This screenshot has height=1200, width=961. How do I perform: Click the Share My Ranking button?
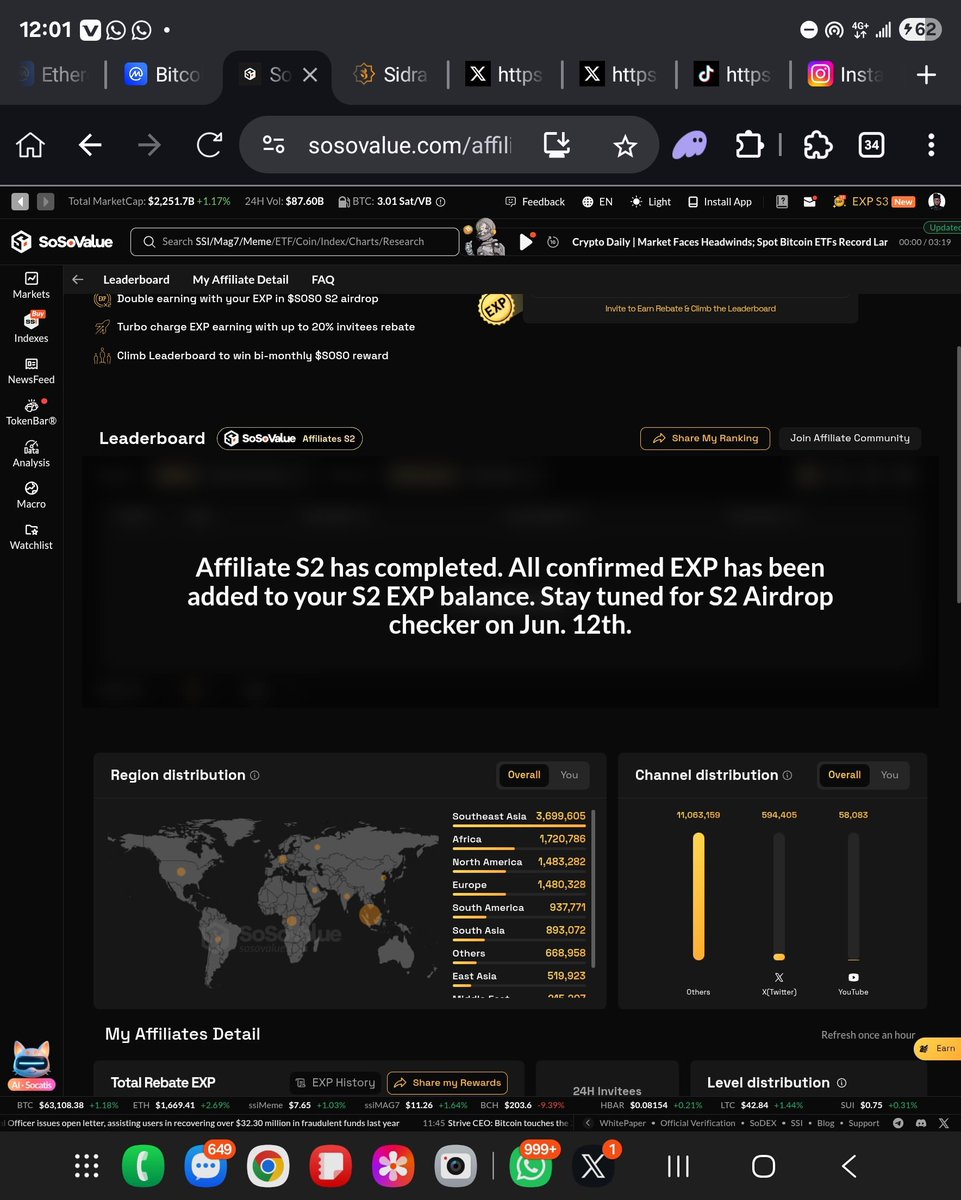click(x=705, y=438)
